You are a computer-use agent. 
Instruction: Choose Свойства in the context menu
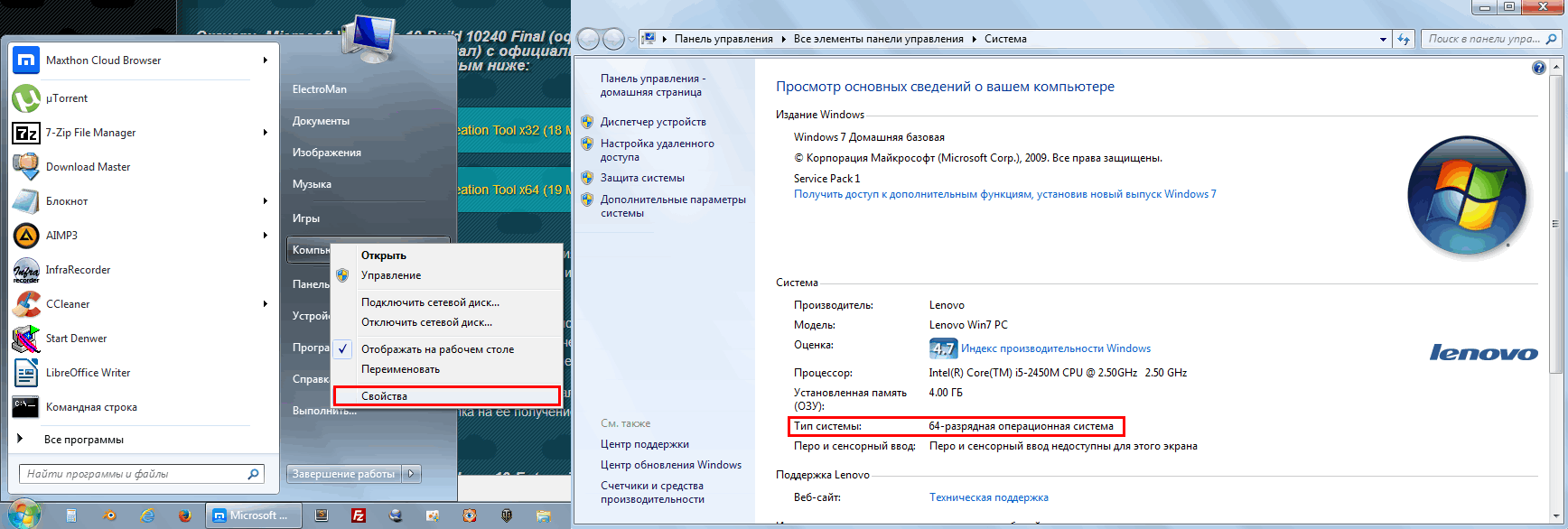point(447,396)
